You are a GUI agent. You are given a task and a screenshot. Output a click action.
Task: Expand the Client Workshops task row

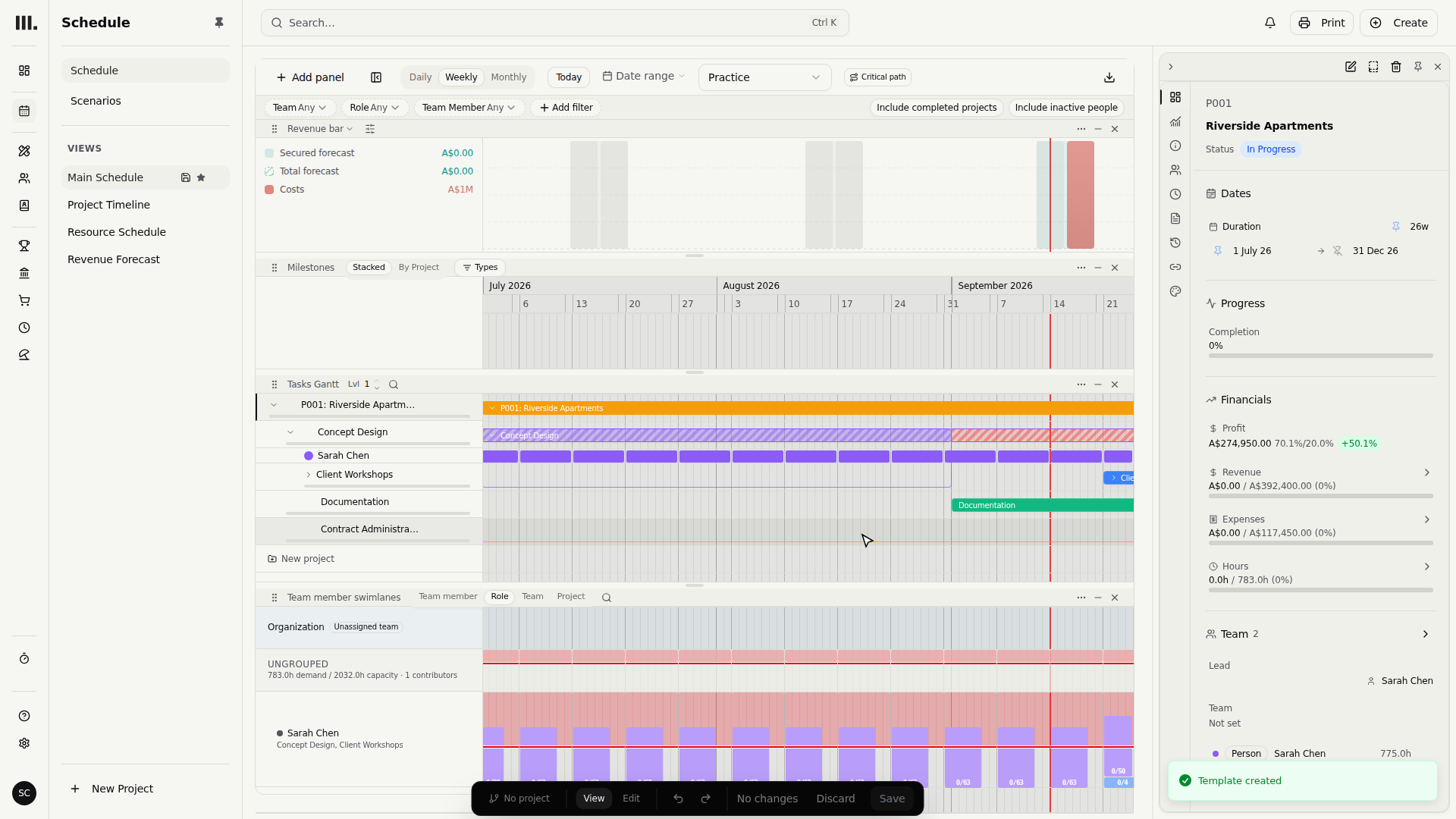(309, 475)
